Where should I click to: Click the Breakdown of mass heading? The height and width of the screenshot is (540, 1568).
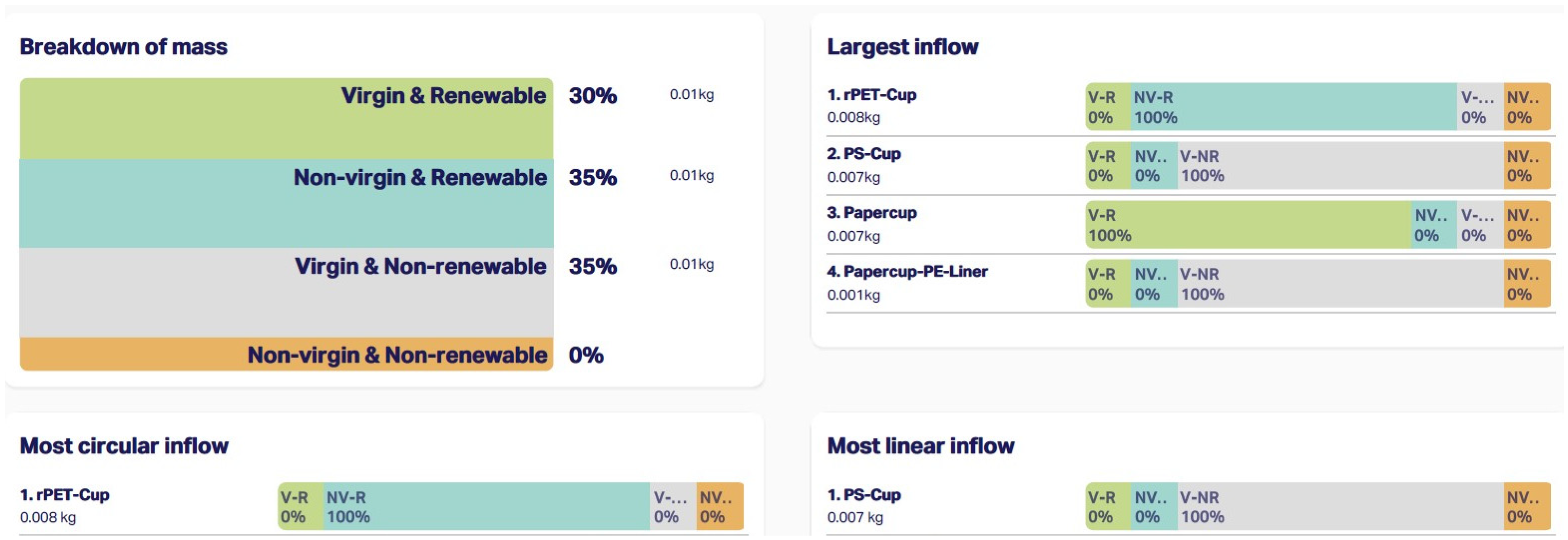[x=123, y=47]
